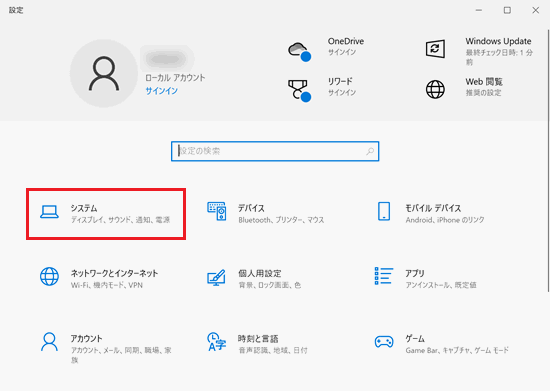Click the OneDrive cloud icon
Screen dimensions: 550x391
coord(299,51)
